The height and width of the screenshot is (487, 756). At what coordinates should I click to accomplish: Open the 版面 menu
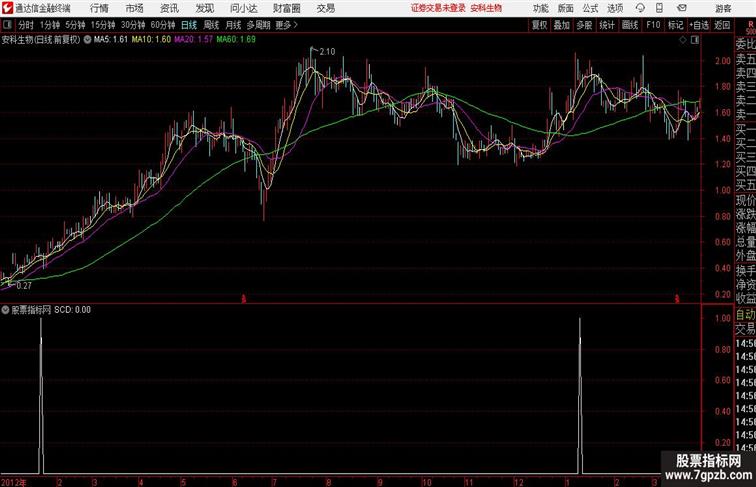point(566,8)
